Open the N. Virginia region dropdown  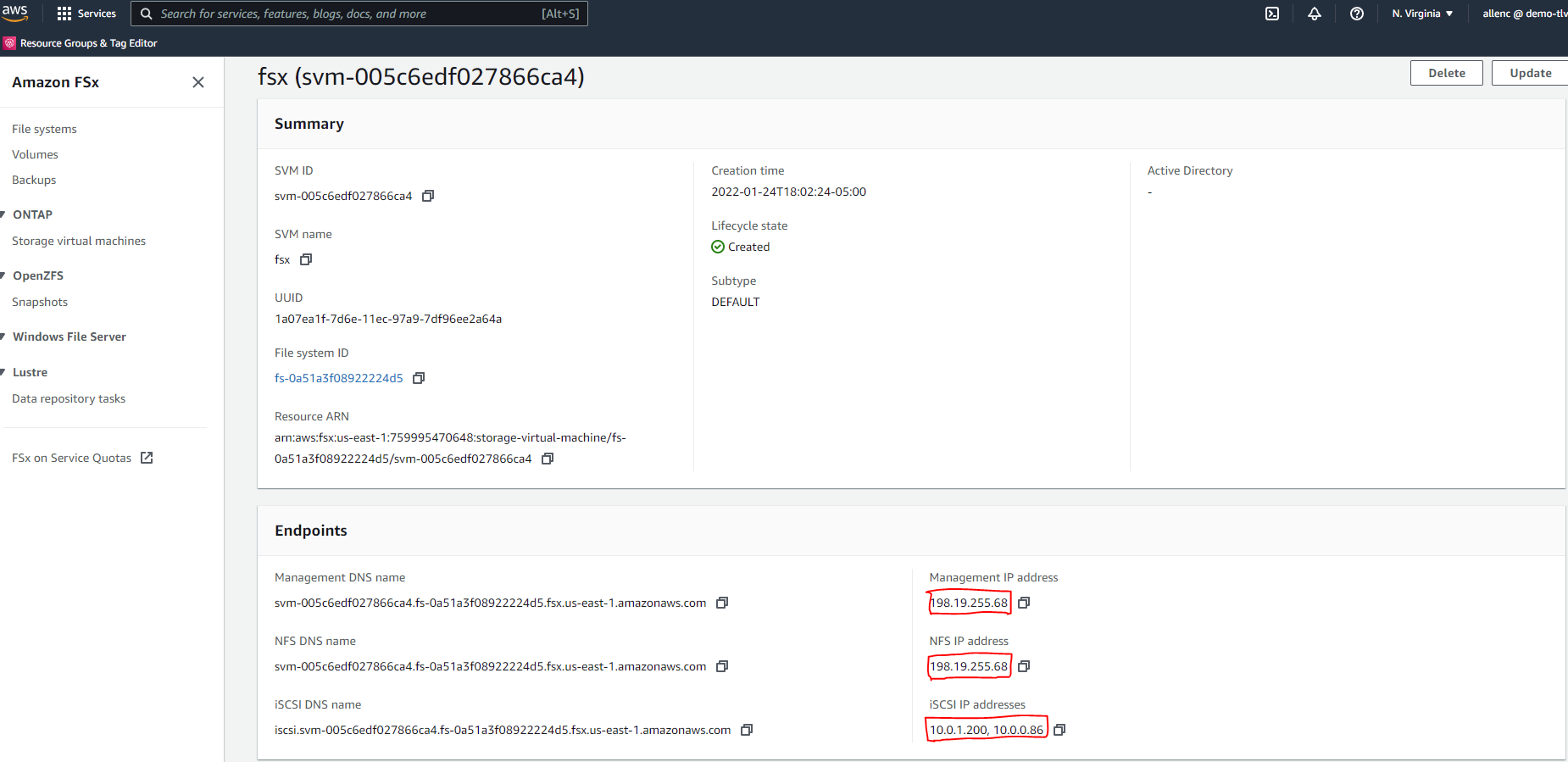[x=1422, y=14]
